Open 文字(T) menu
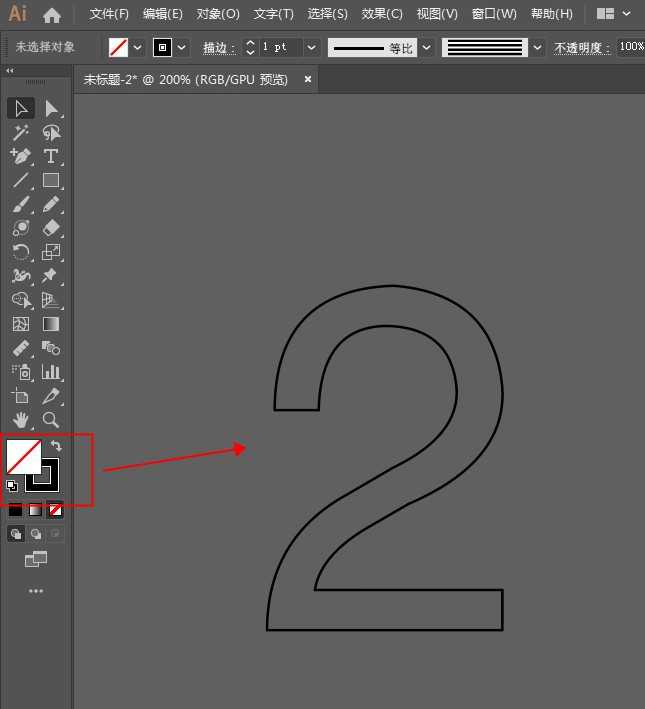 tap(274, 14)
